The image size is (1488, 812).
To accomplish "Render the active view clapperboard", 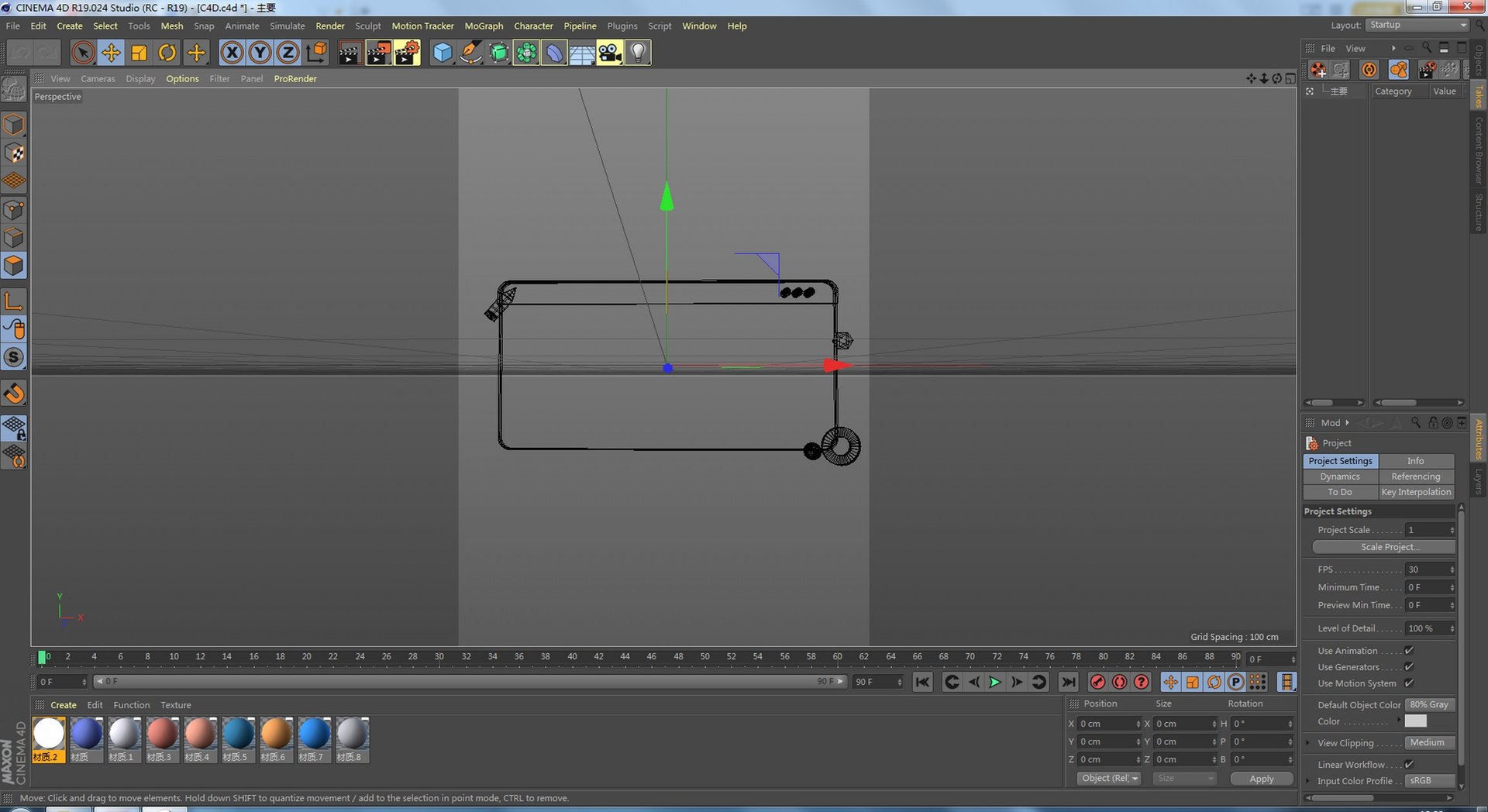I will point(350,53).
